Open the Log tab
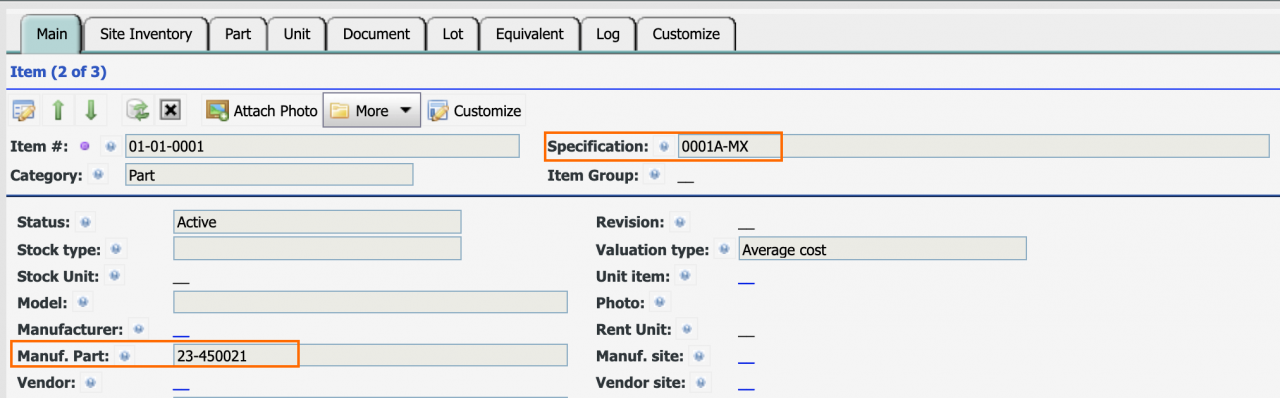This screenshot has width=1280, height=398. click(x=608, y=34)
